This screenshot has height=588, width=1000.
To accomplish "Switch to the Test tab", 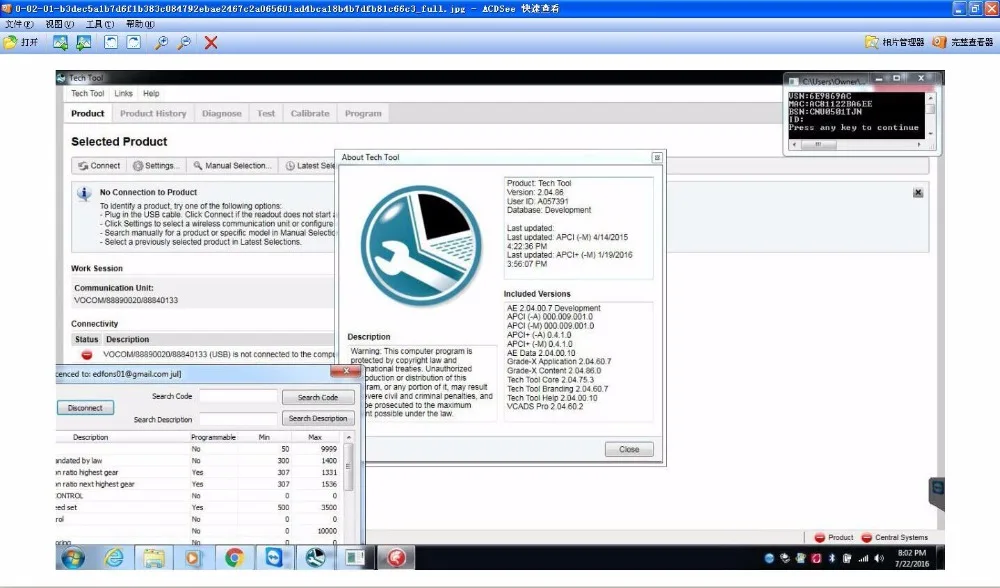I will [266, 114].
